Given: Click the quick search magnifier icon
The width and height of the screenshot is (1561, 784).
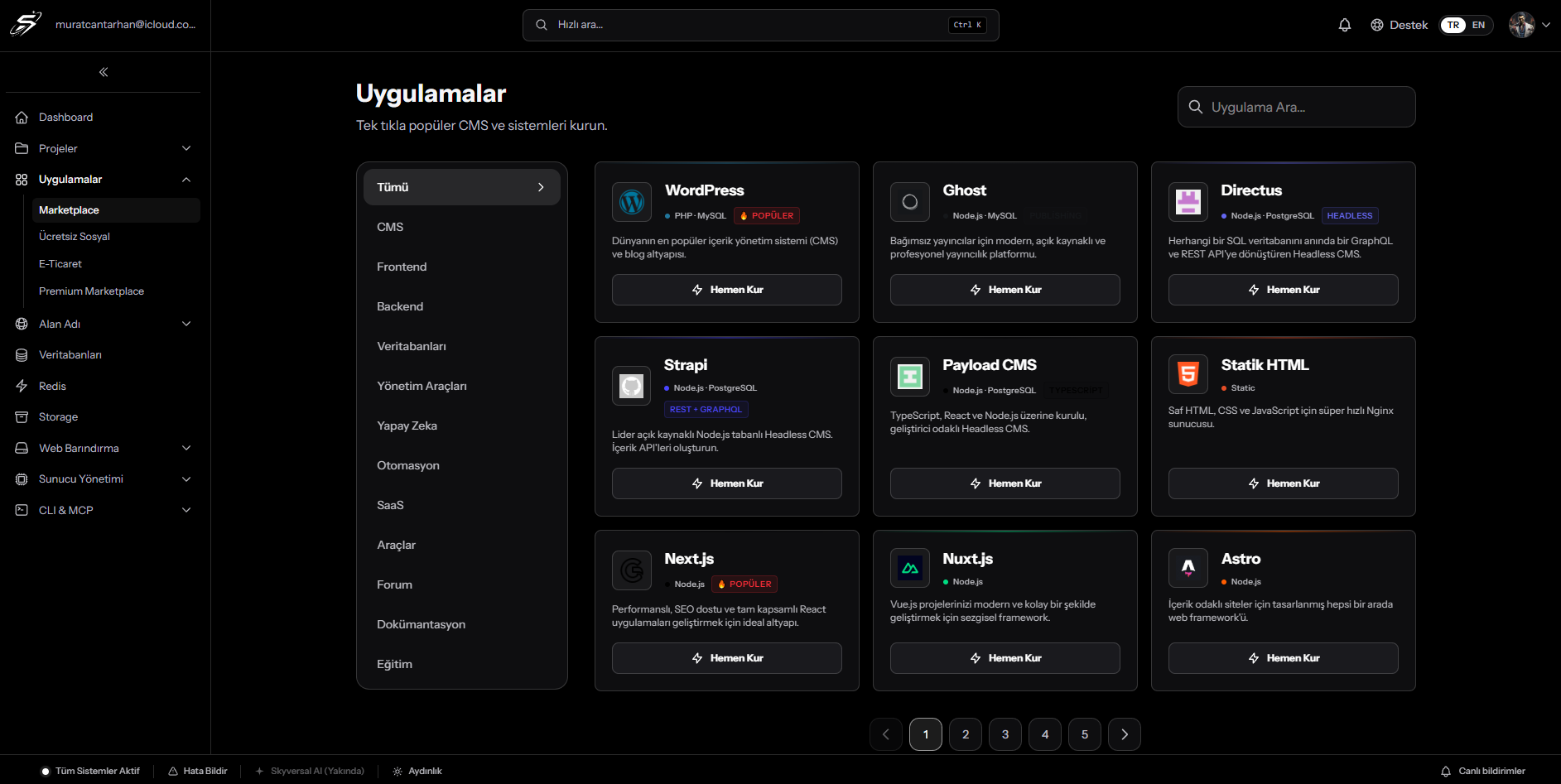Looking at the screenshot, I should tap(542, 25).
